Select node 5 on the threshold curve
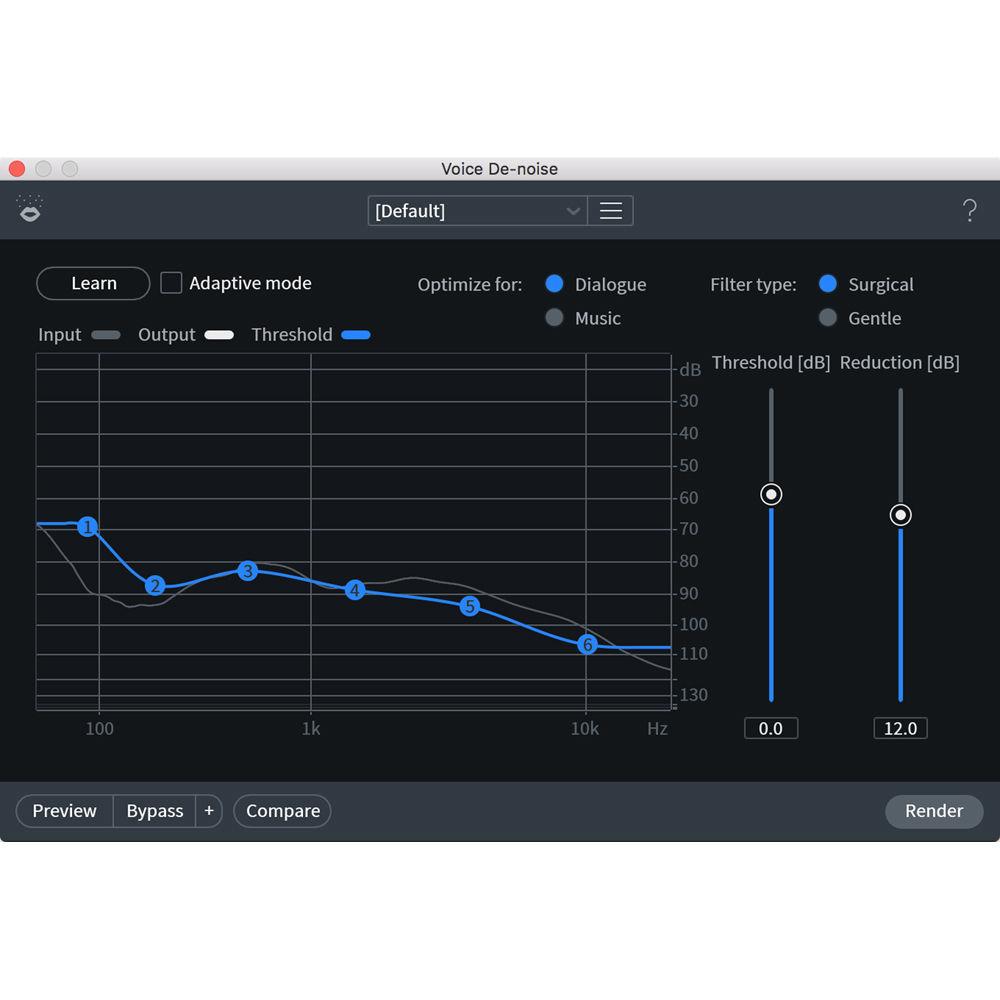The width and height of the screenshot is (1000, 1000). [469, 606]
